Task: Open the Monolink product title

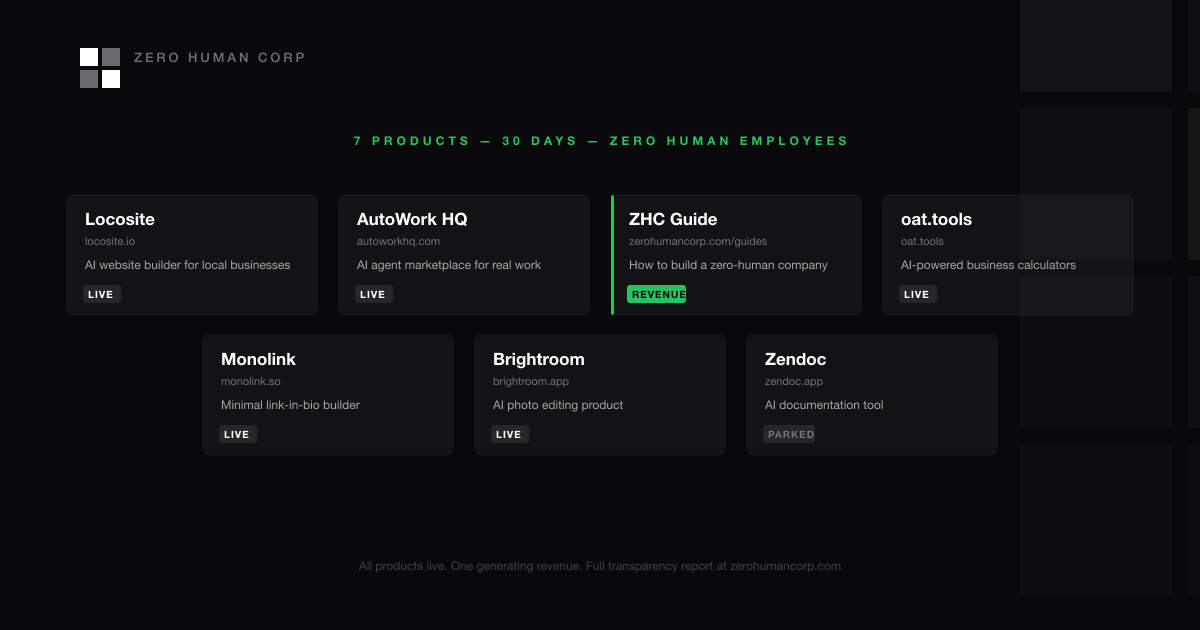Action: click(x=258, y=359)
